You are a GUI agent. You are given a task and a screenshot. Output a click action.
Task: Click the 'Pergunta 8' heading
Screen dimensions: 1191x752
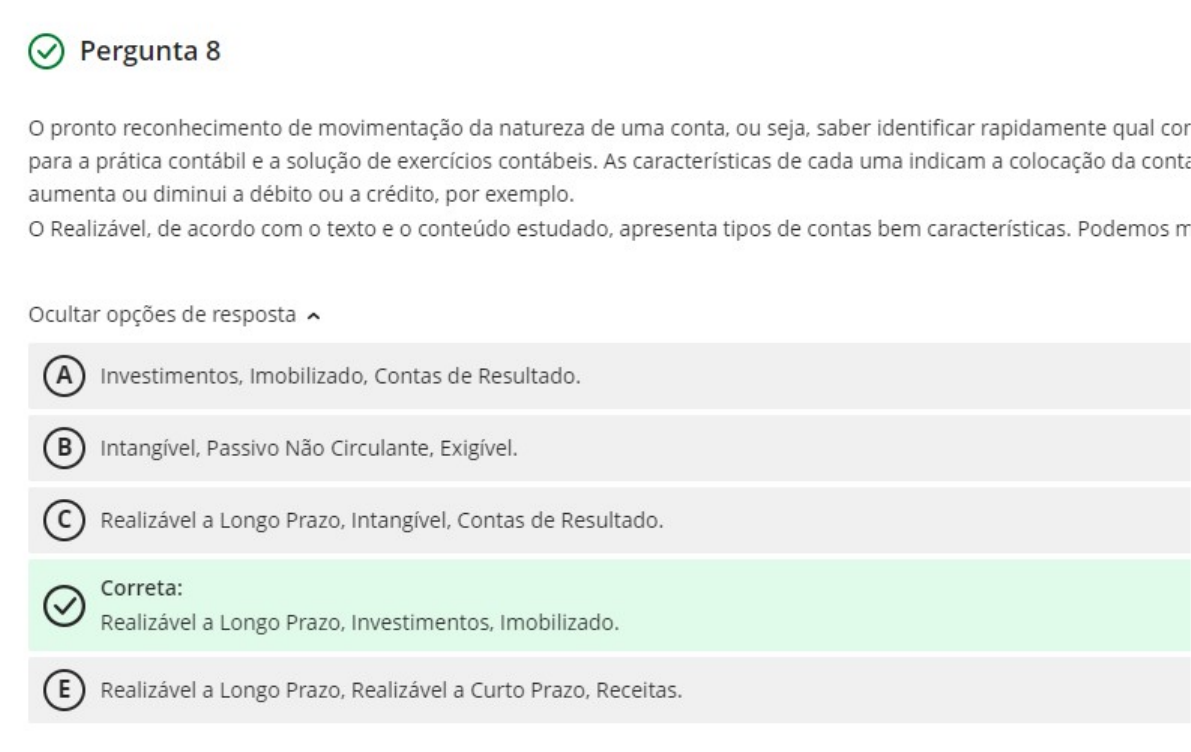pos(150,52)
